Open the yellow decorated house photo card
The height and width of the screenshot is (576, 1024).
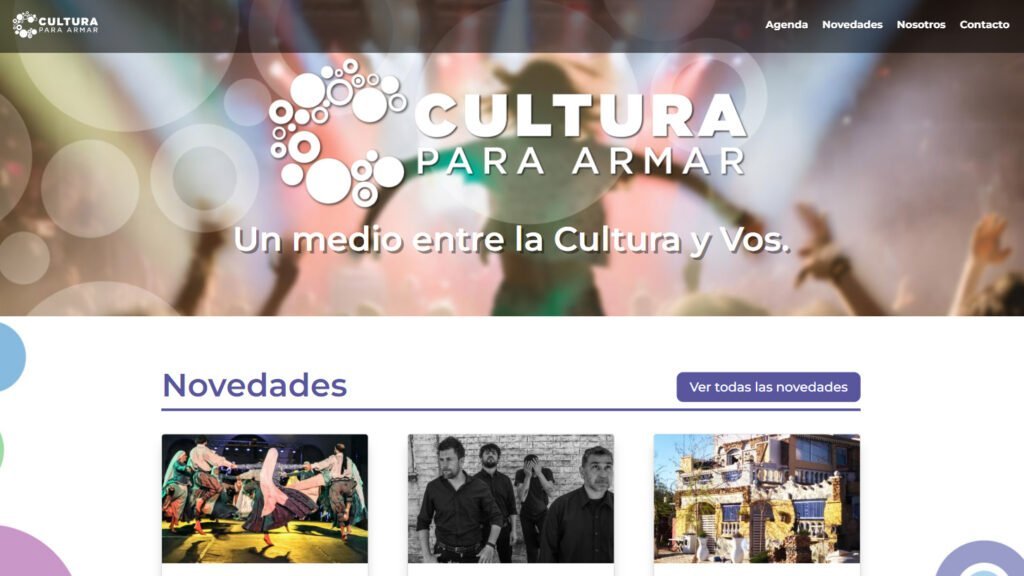pyautogui.click(x=756, y=498)
